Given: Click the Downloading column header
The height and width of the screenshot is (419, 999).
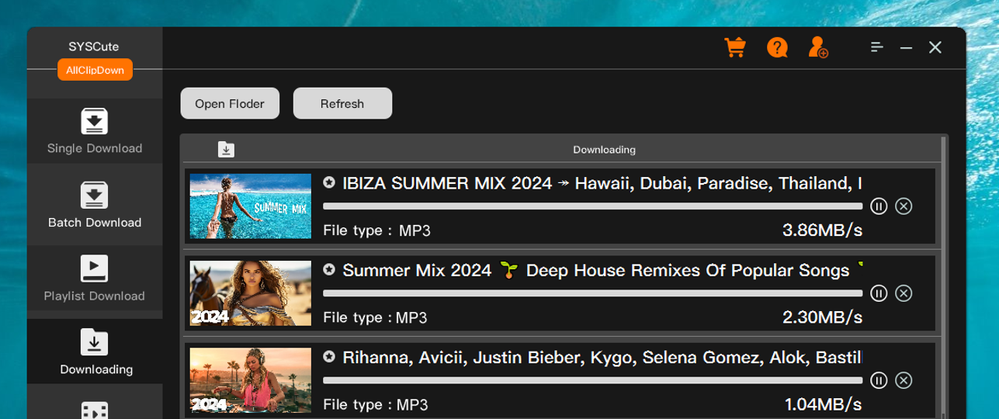Looking at the screenshot, I should (x=604, y=150).
